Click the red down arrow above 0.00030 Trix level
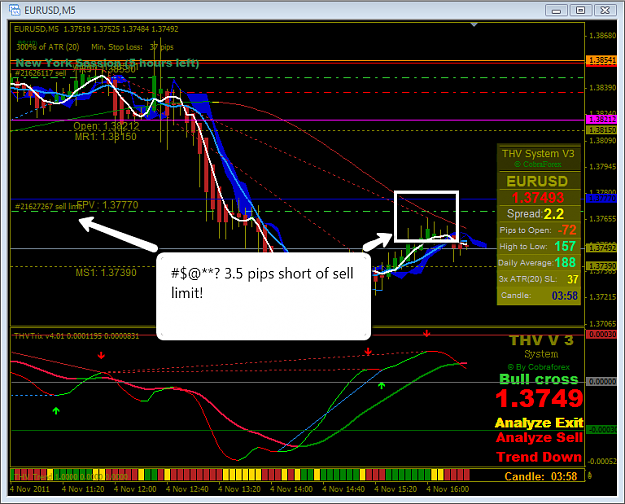This screenshot has width=625, height=504. click(x=427, y=333)
